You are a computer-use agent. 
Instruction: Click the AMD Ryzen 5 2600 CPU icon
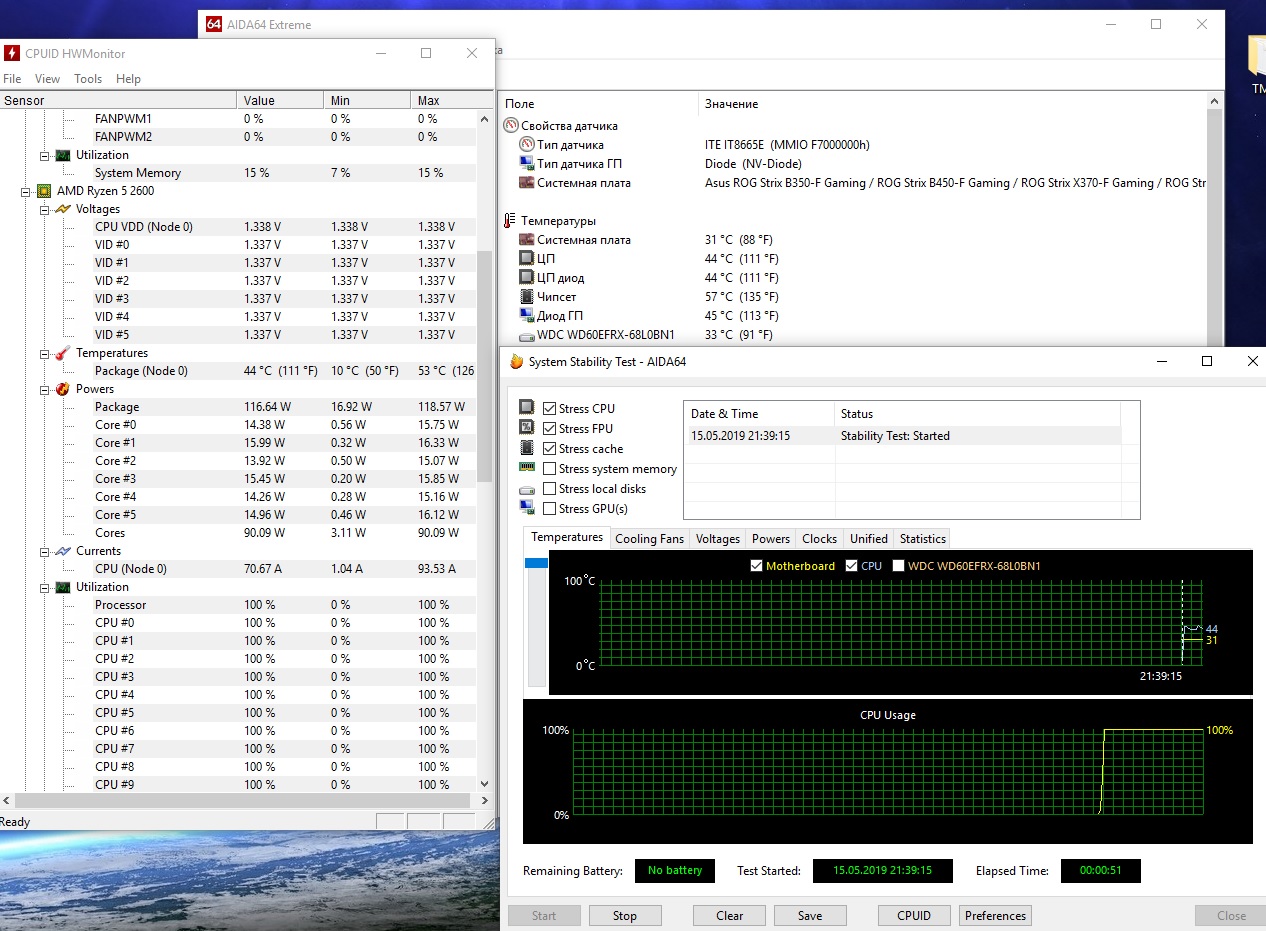(44, 191)
